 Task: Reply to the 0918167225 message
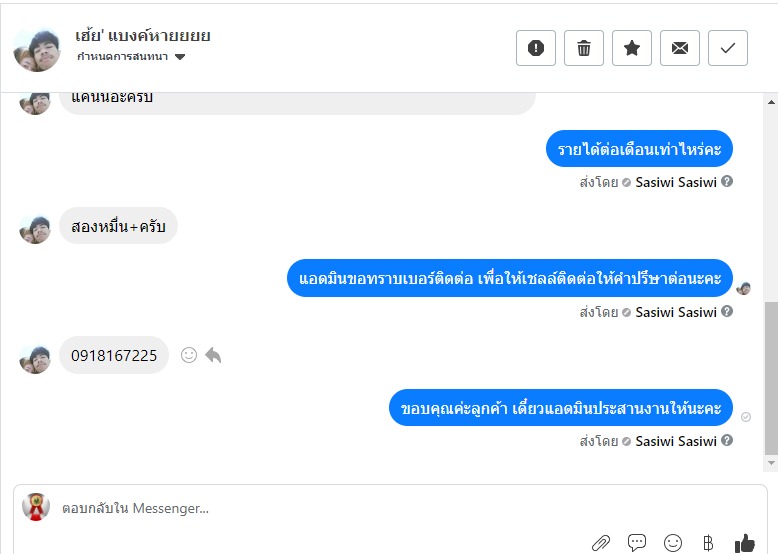point(213,355)
